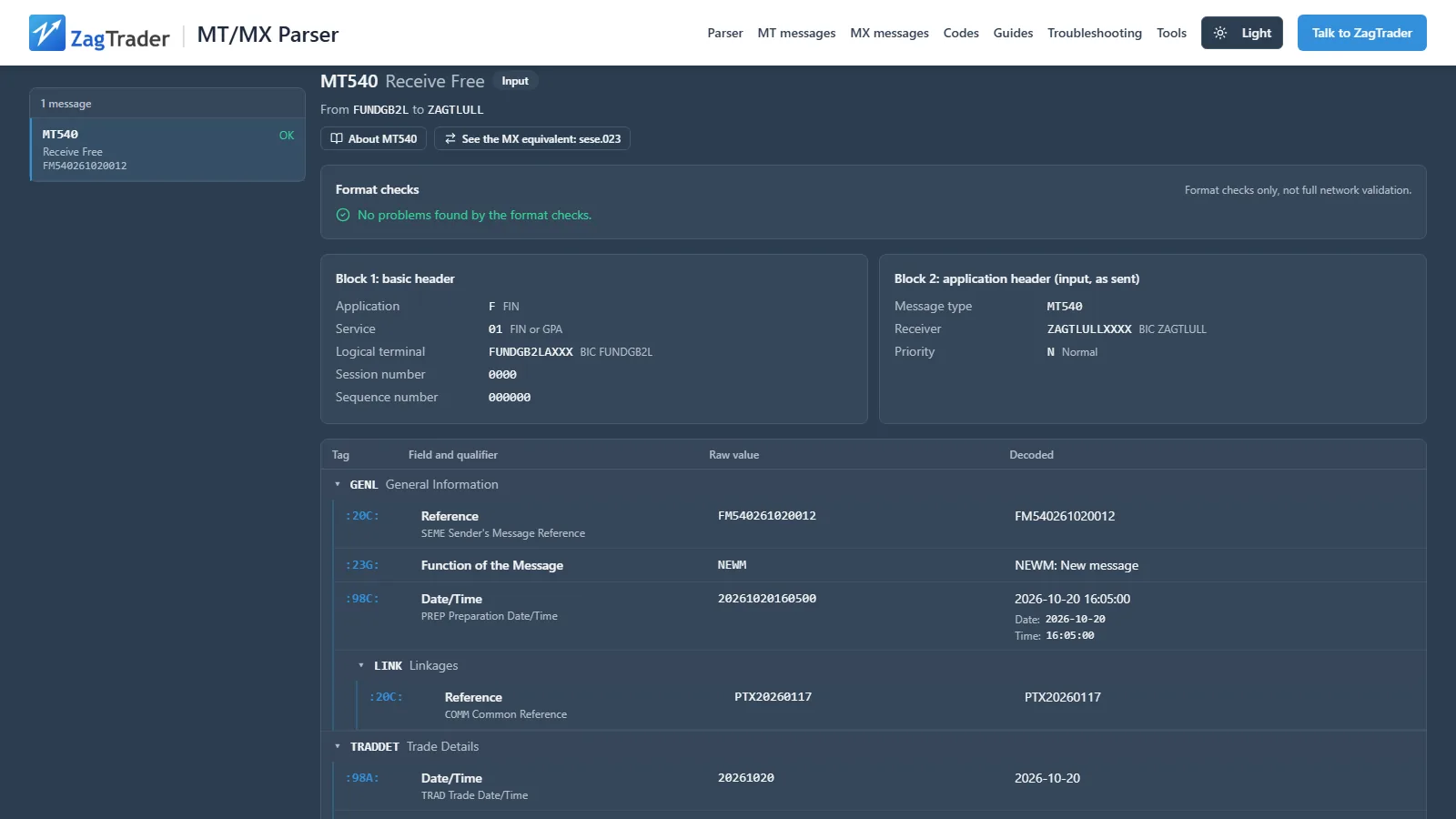Open the Codes menu item
1456x819 pixels.
[x=961, y=33]
